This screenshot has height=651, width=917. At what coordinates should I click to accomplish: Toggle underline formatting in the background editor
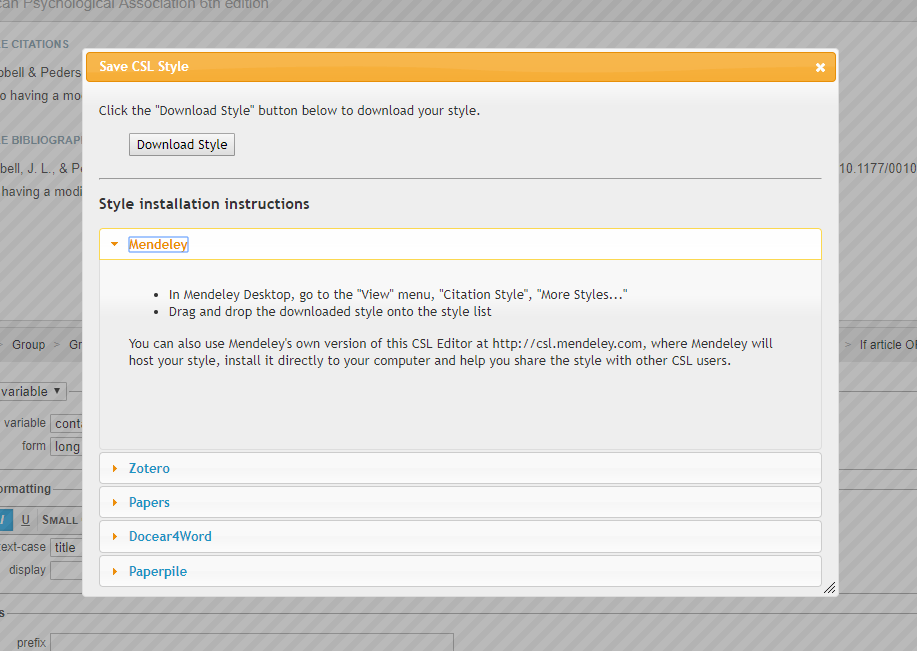pos(25,520)
